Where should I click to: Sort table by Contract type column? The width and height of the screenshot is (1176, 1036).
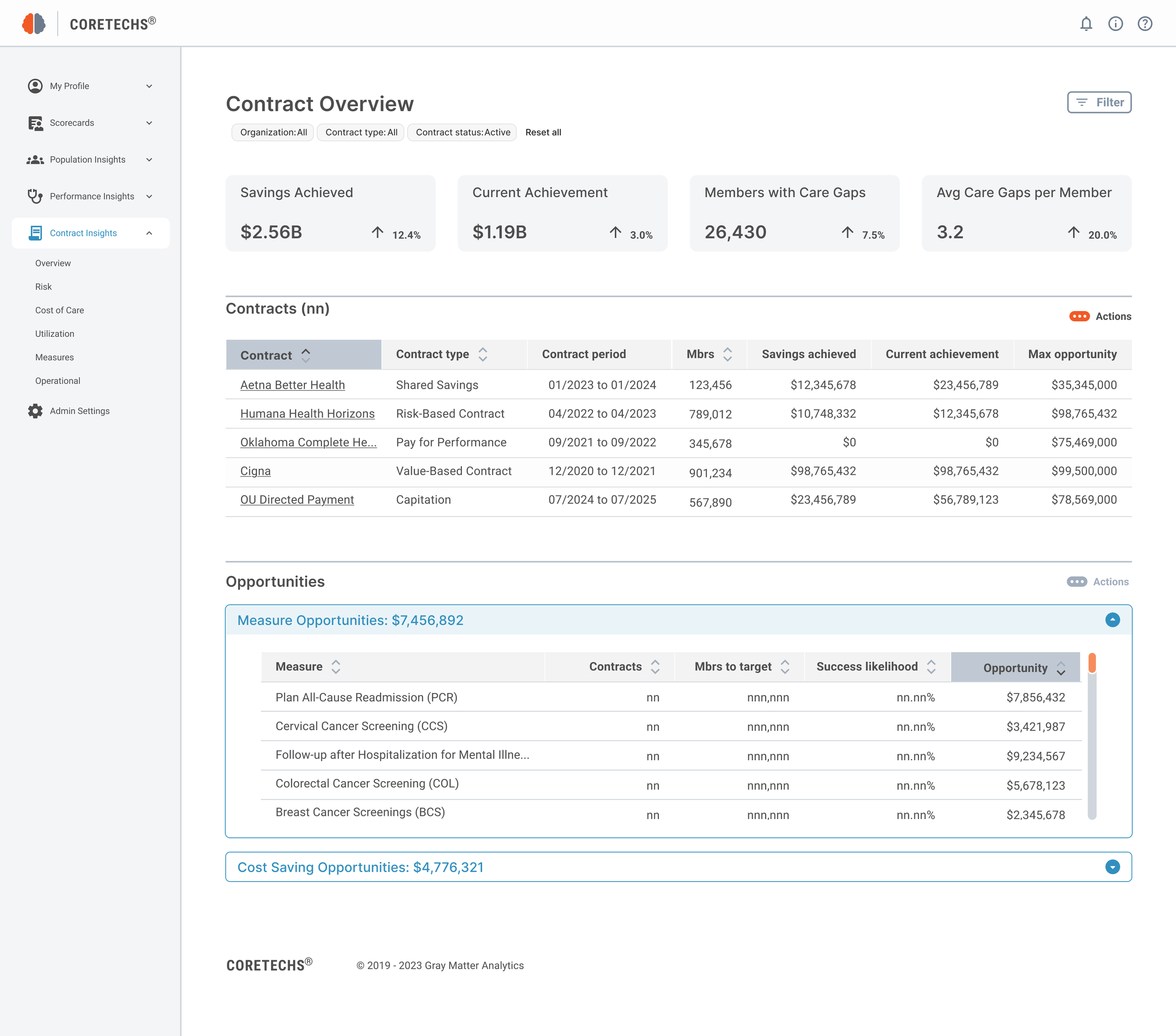483,355
